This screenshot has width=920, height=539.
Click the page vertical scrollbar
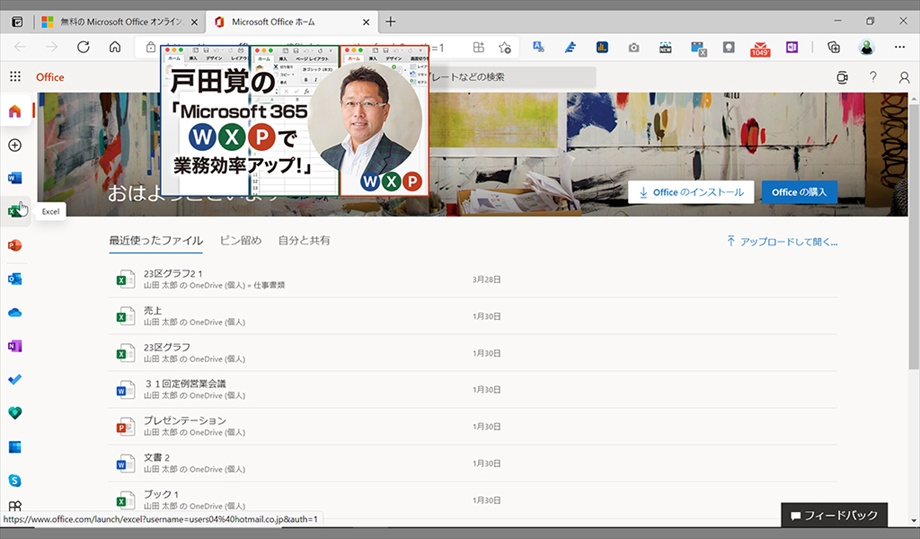[914, 237]
